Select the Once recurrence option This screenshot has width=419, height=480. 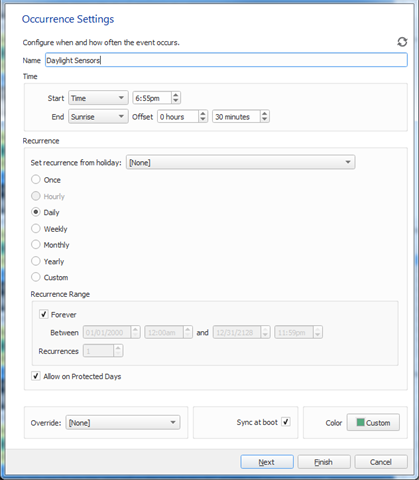click(36, 180)
